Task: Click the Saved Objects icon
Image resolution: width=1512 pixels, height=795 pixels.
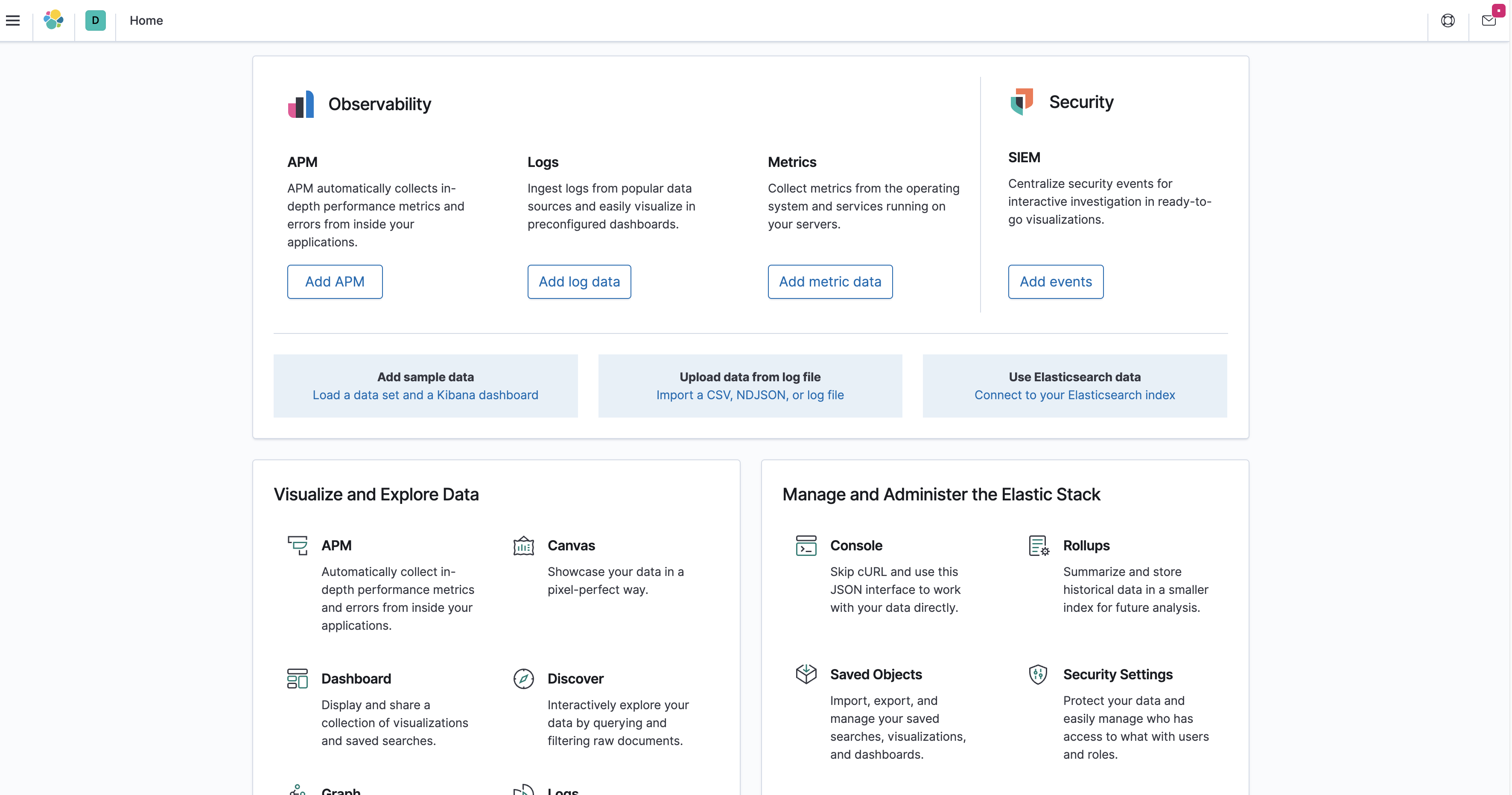Action: click(806, 674)
